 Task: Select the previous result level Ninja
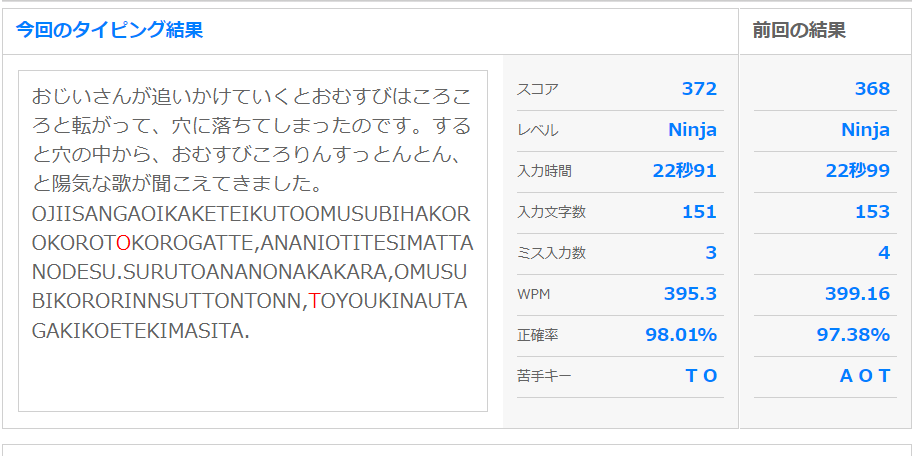pyautogui.click(x=866, y=130)
